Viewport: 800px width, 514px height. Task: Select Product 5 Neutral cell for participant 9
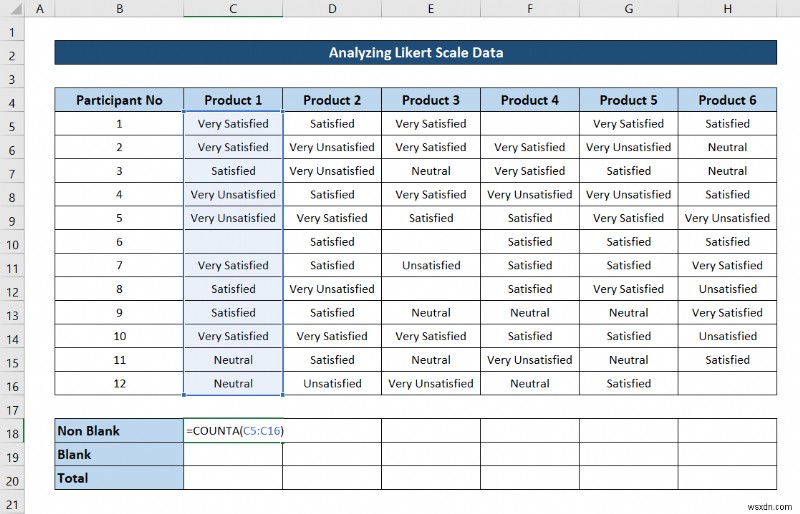(x=629, y=312)
